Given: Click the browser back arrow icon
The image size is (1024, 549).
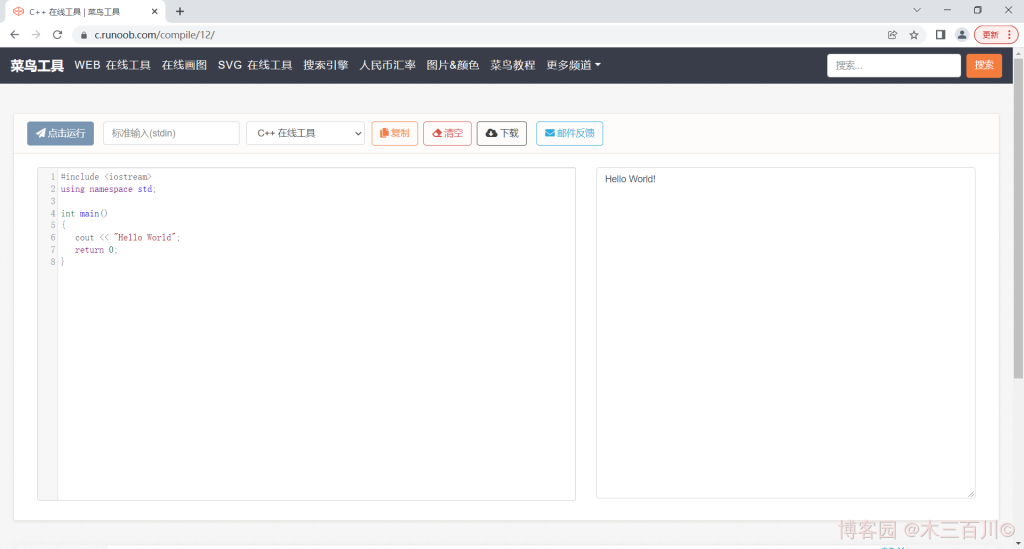Looking at the screenshot, I should point(14,34).
